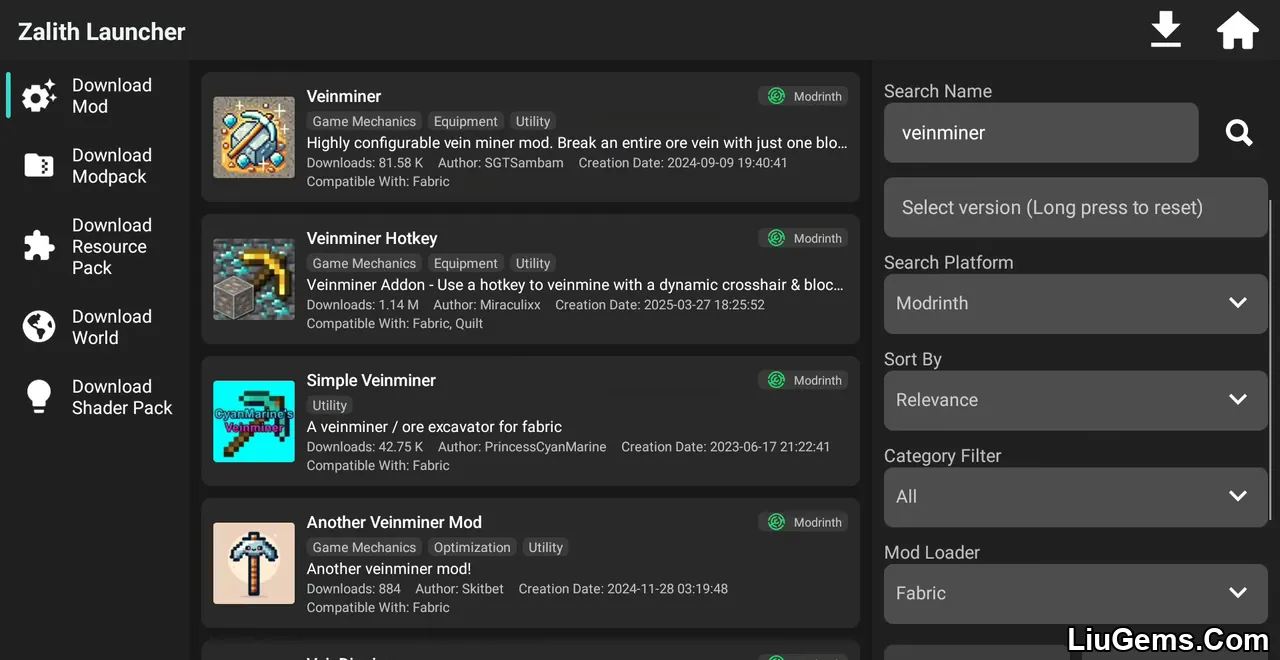Click the Modrinth logo on Simple Veinminer card
The width and height of the screenshot is (1280, 660).
776,380
